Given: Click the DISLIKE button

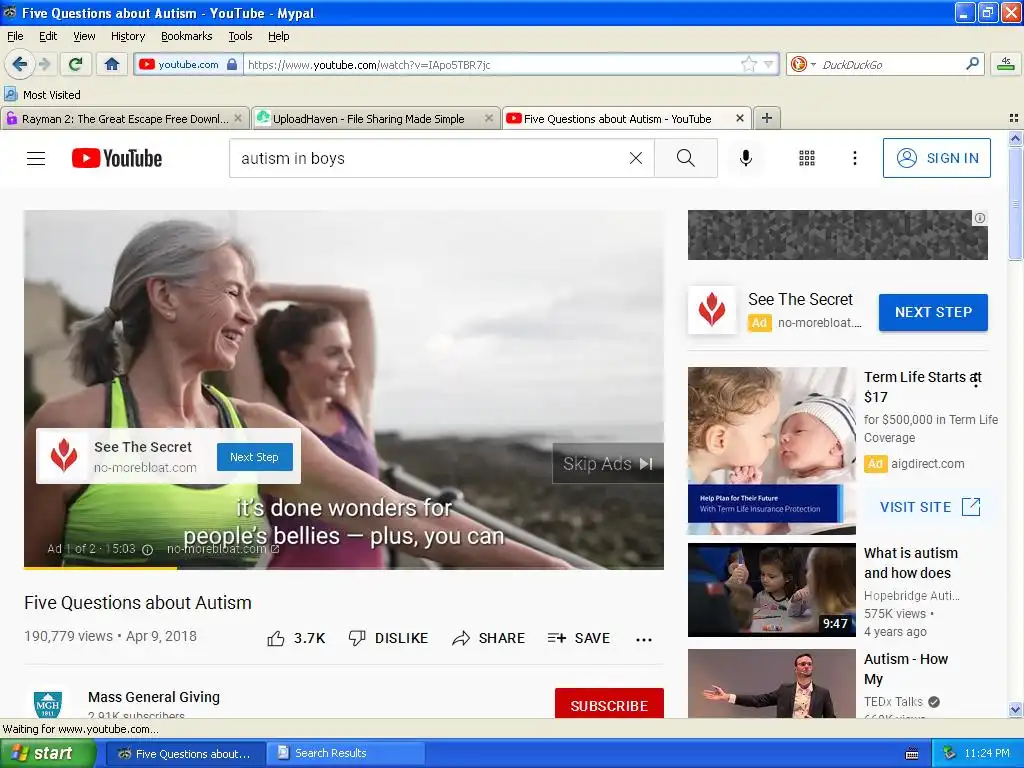Looking at the screenshot, I should pyautogui.click(x=388, y=638).
